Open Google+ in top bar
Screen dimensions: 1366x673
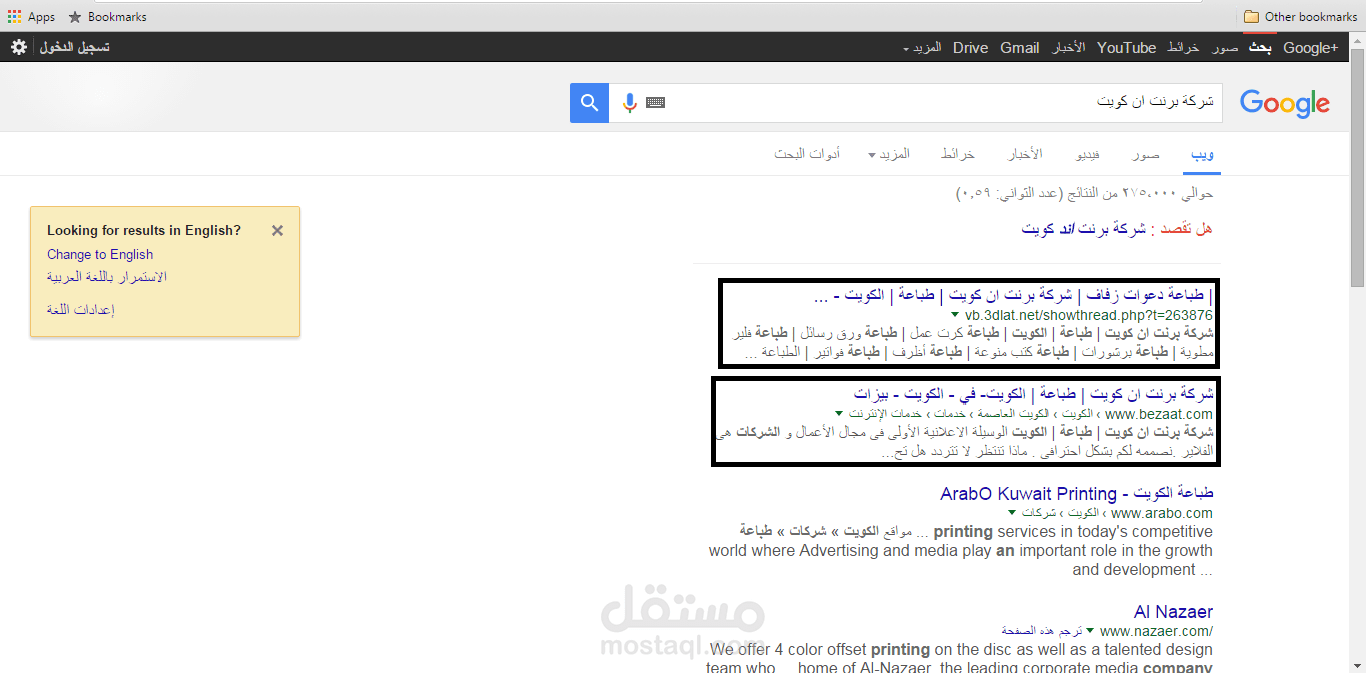(1310, 47)
